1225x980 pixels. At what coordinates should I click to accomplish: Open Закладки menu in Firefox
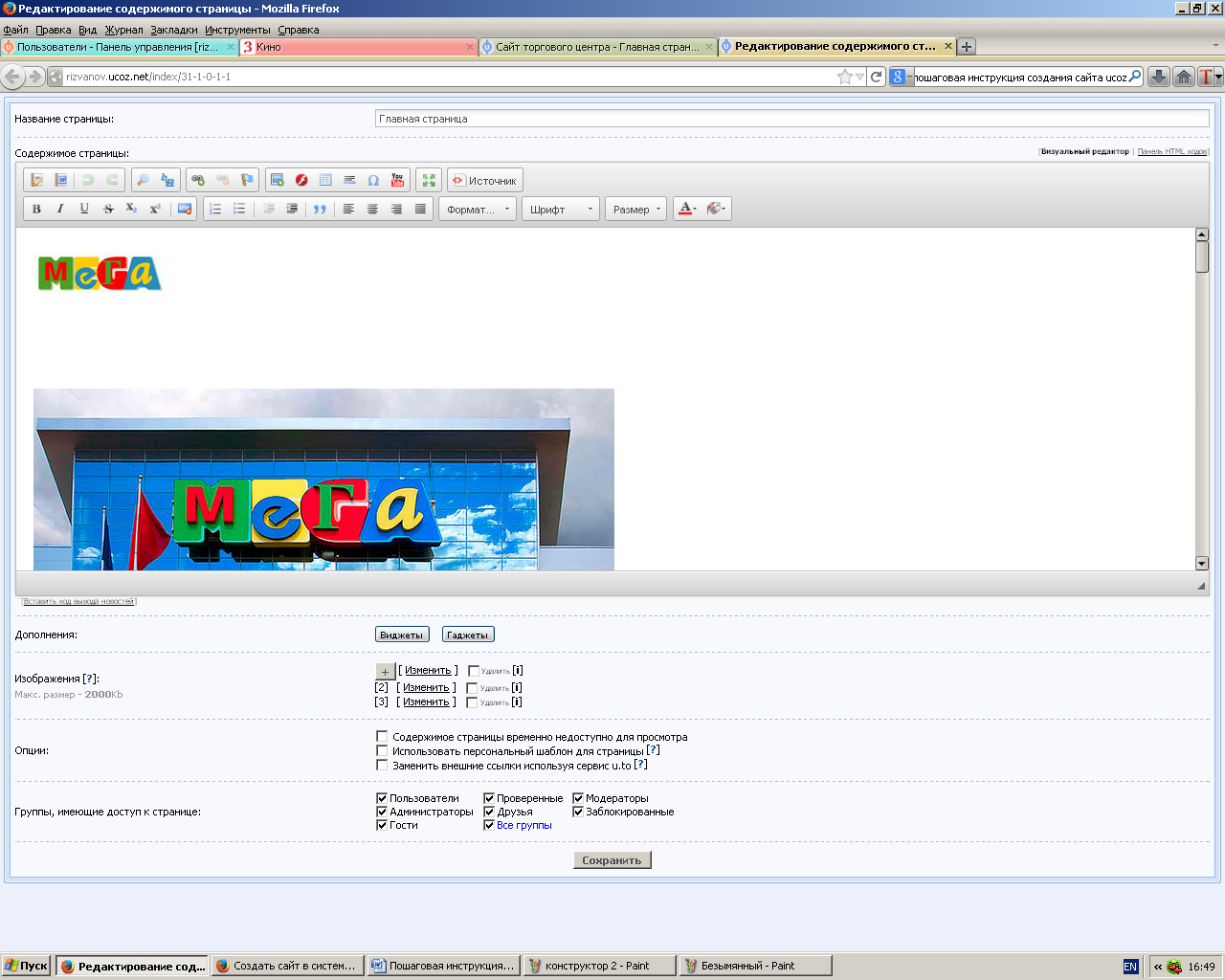pos(174,30)
